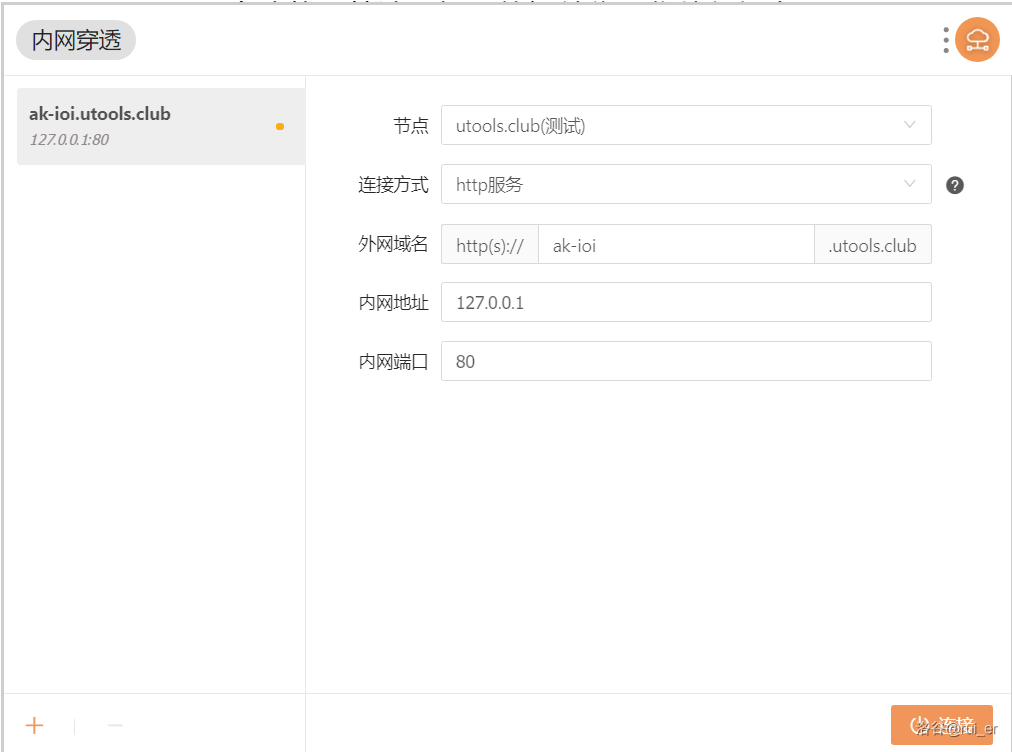Screen dimensions: 1012x752
Task: Click the 内网穿透 title tag
Action: pos(76,41)
